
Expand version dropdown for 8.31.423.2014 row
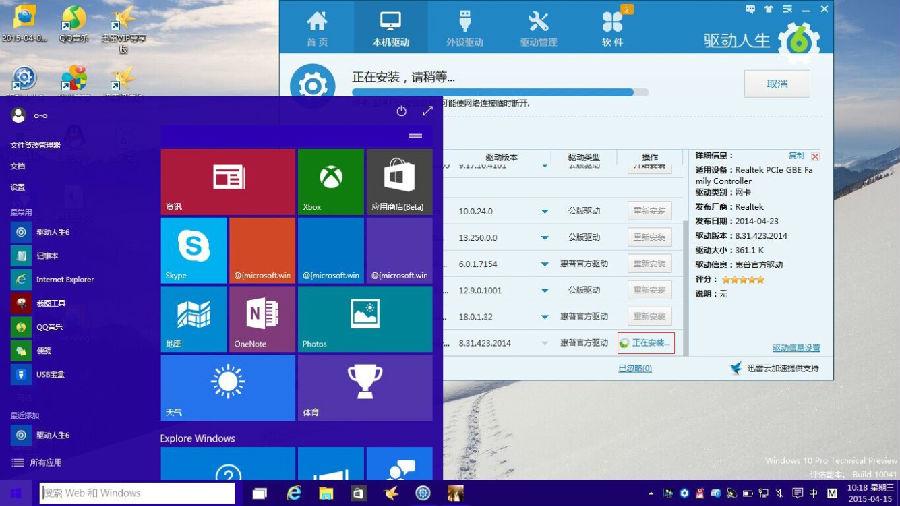coord(544,343)
